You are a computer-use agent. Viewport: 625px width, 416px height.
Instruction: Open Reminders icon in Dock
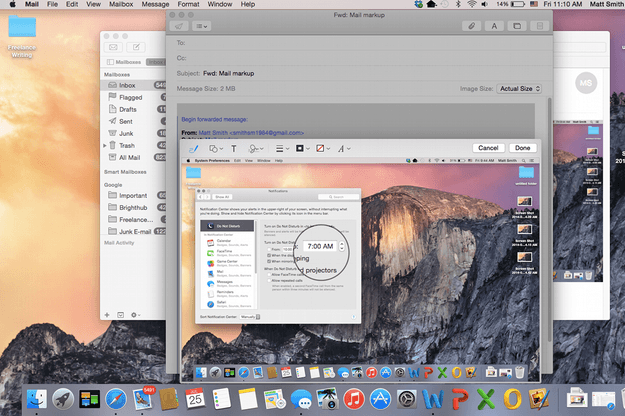coord(221,399)
